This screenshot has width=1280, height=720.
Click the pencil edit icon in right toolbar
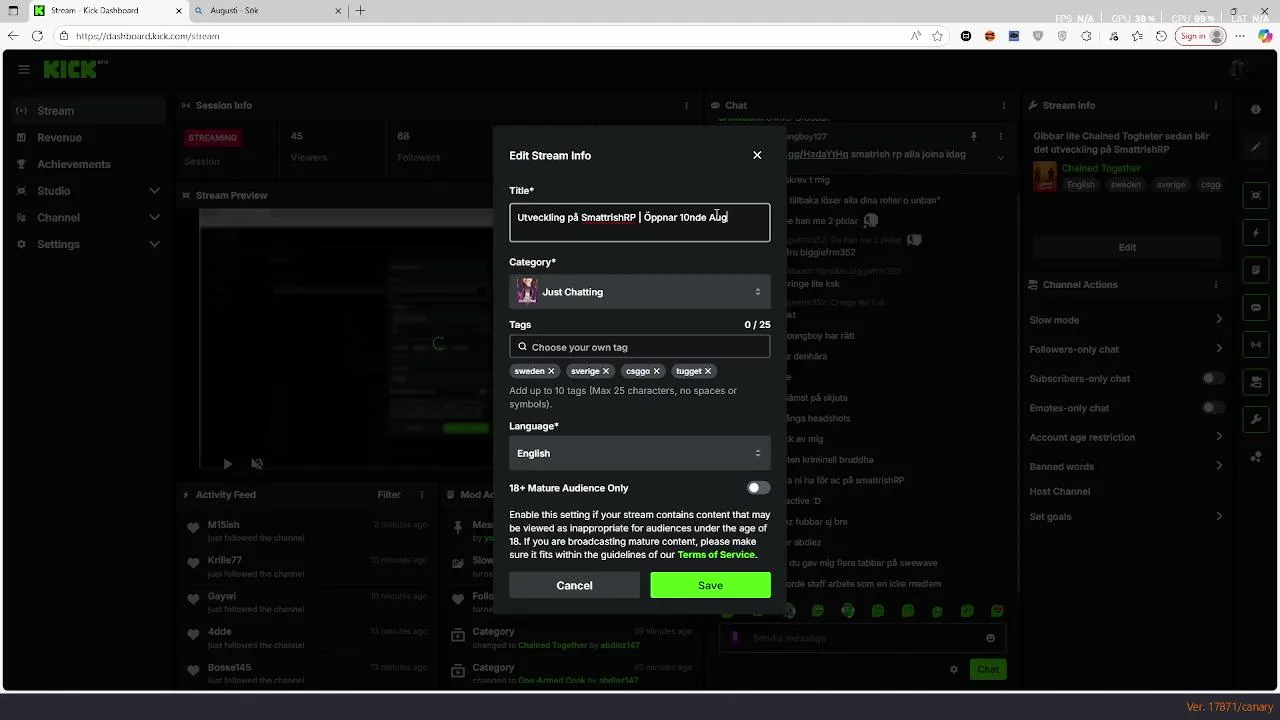[x=1256, y=147]
